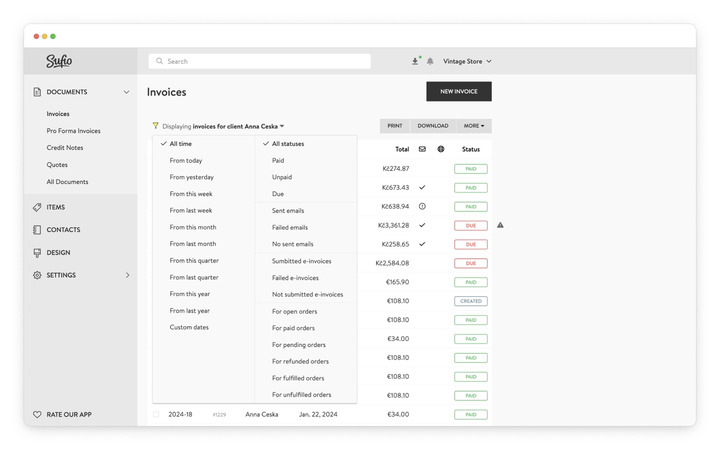The height and width of the screenshot is (450, 720).
Task: Click the Download button
Action: [x=433, y=126]
